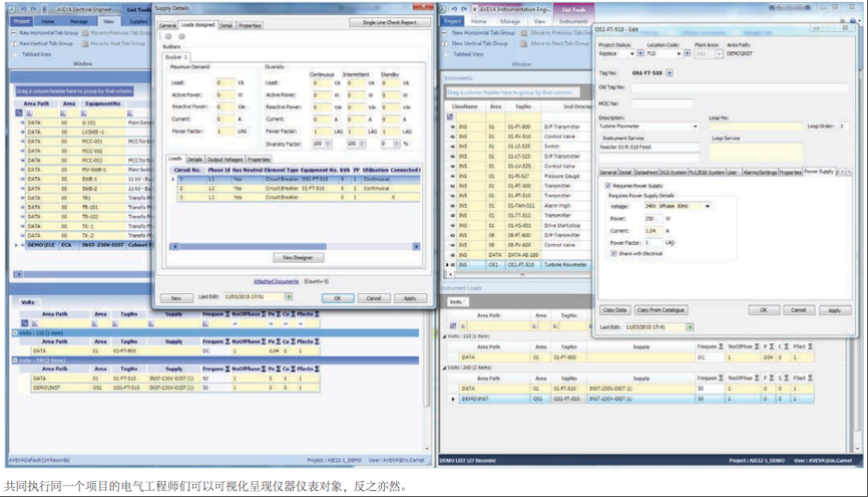The height and width of the screenshot is (498, 868).
Task: Open the Datasheet tab in the OS1-FT-510 dialog
Action: (x=647, y=173)
